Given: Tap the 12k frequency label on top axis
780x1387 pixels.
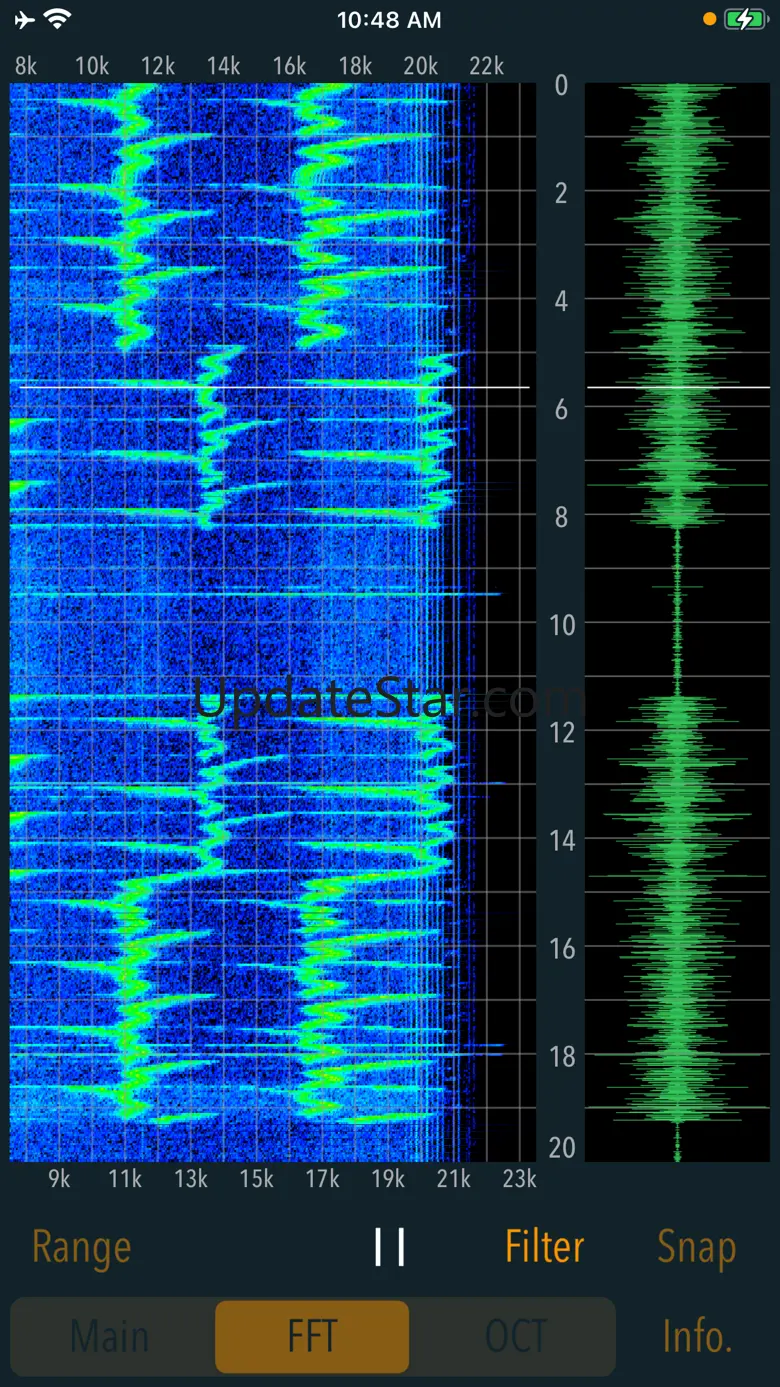Looking at the screenshot, I should pyautogui.click(x=158, y=66).
